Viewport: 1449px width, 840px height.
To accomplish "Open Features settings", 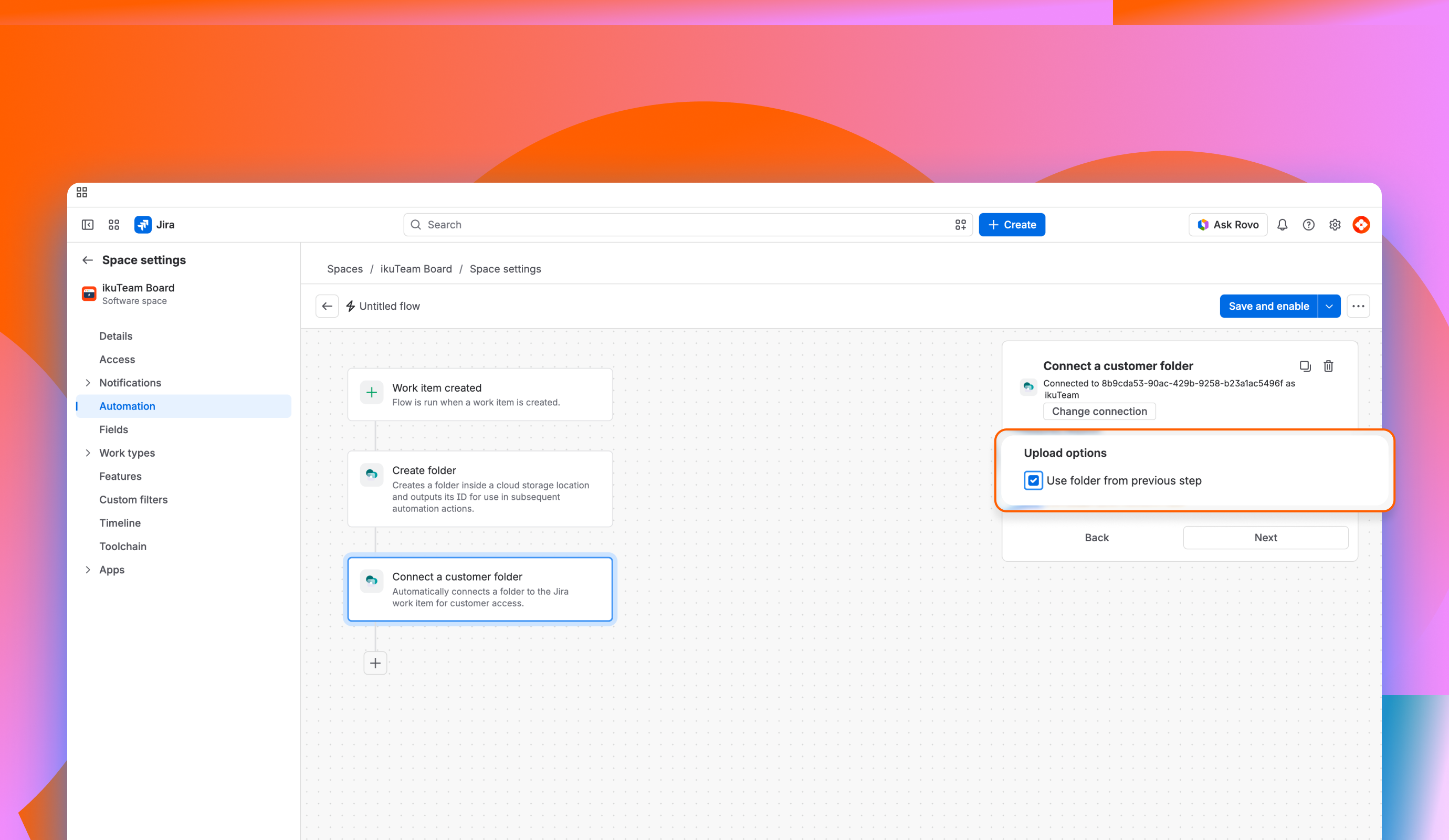I will [x=120, y=476].
